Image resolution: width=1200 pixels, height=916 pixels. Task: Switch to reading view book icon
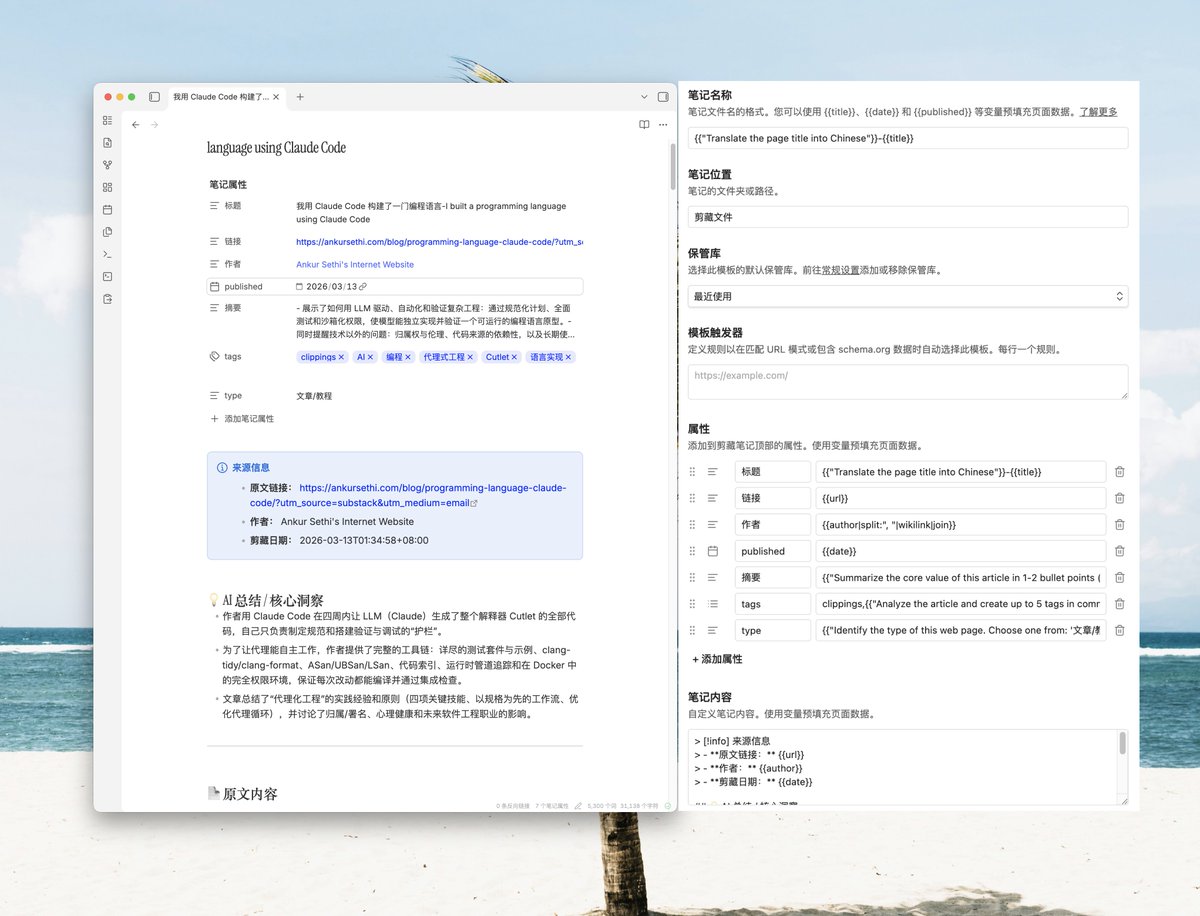(644, 125)
